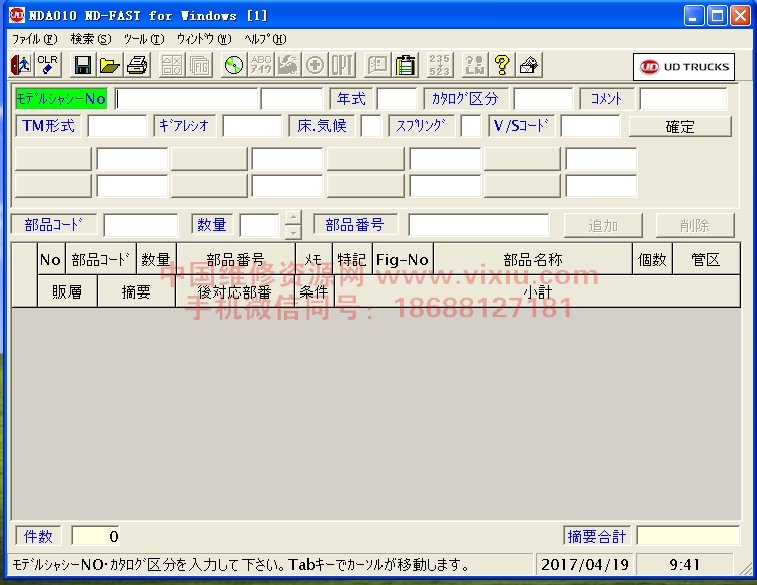757x585 pixels.
Task: Click the floppy disk save icon
Action: (83, 66)
